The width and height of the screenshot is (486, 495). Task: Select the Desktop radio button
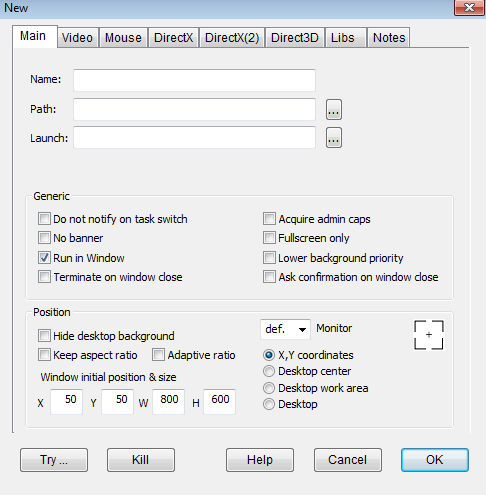[269, 404]
